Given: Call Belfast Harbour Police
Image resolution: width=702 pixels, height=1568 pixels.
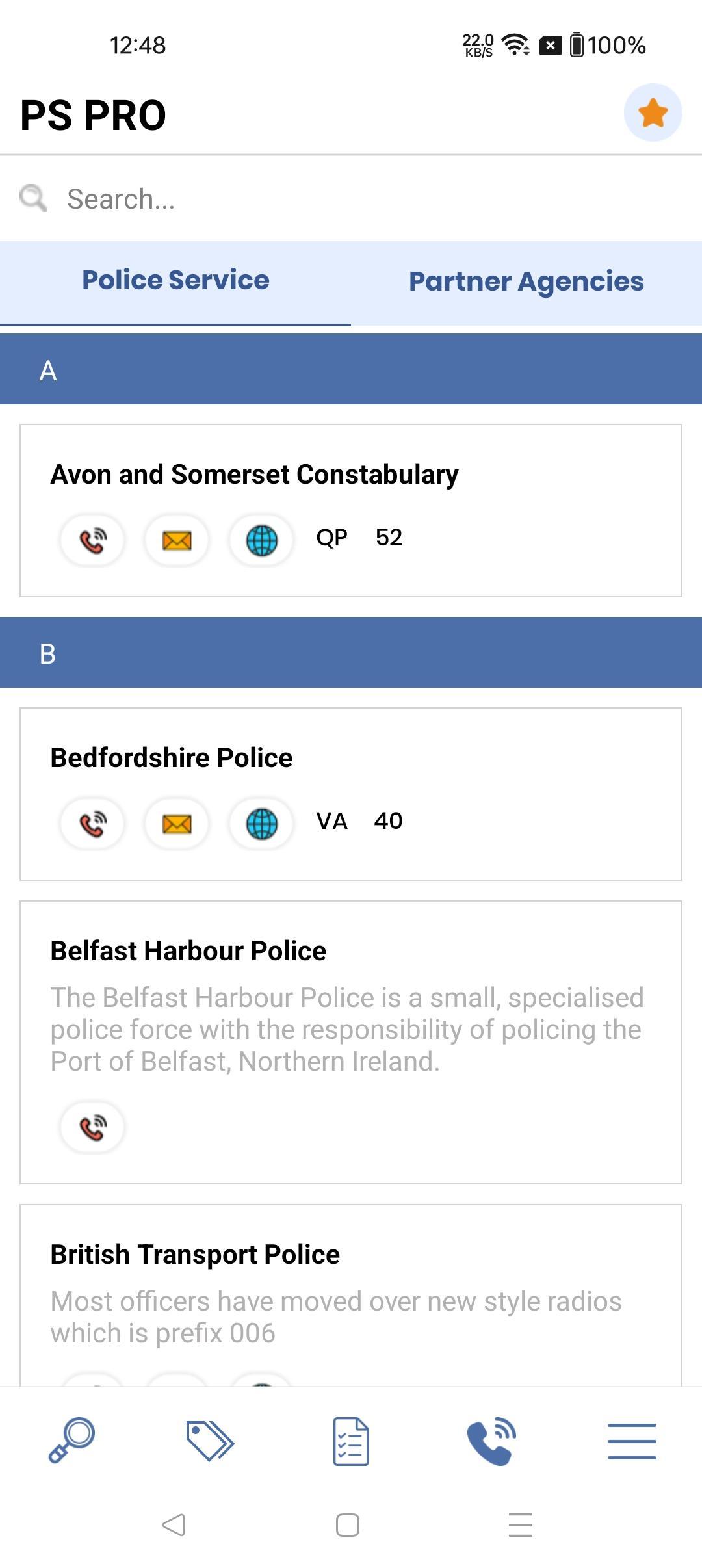Looking at the screenshot, I should pos(92,1127).
